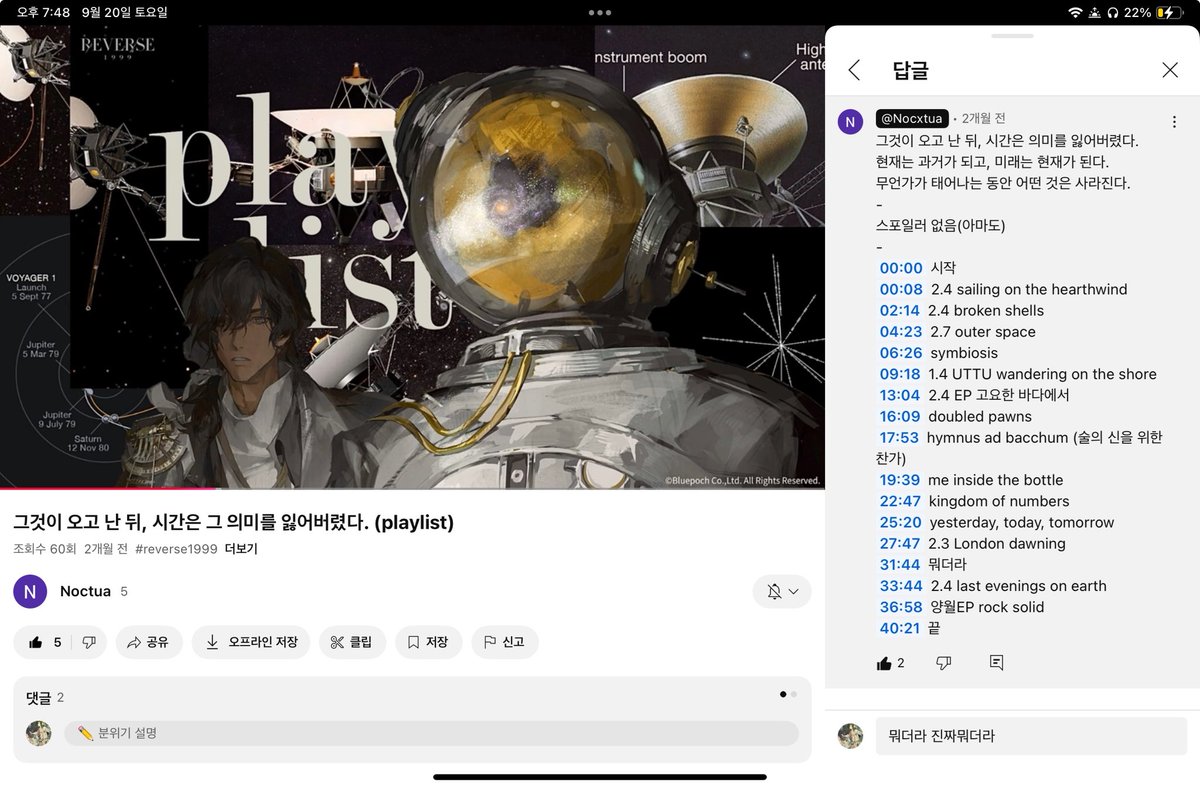Viewport: 1200px width, 788px height.
Task: Jump to timestamp 16:09 doubled pawns
Action: click(900, 416)
